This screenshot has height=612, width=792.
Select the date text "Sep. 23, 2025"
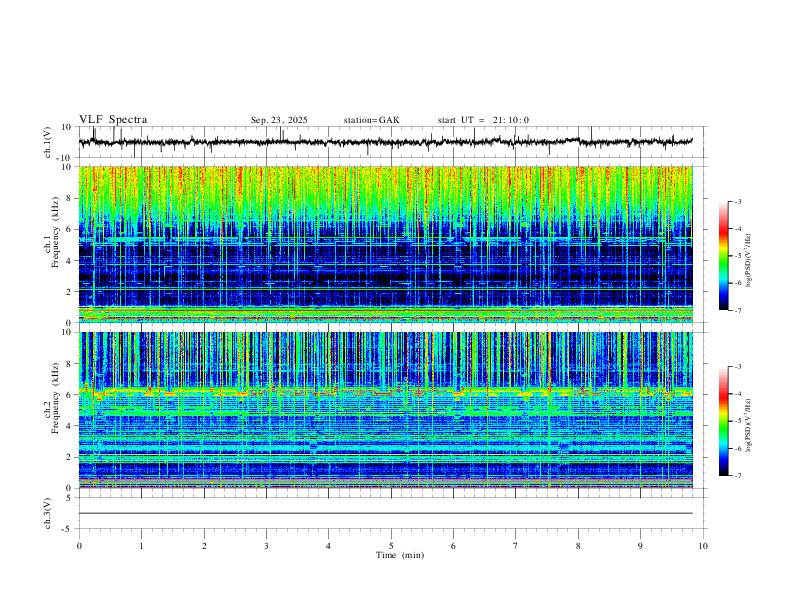[279, 120]
